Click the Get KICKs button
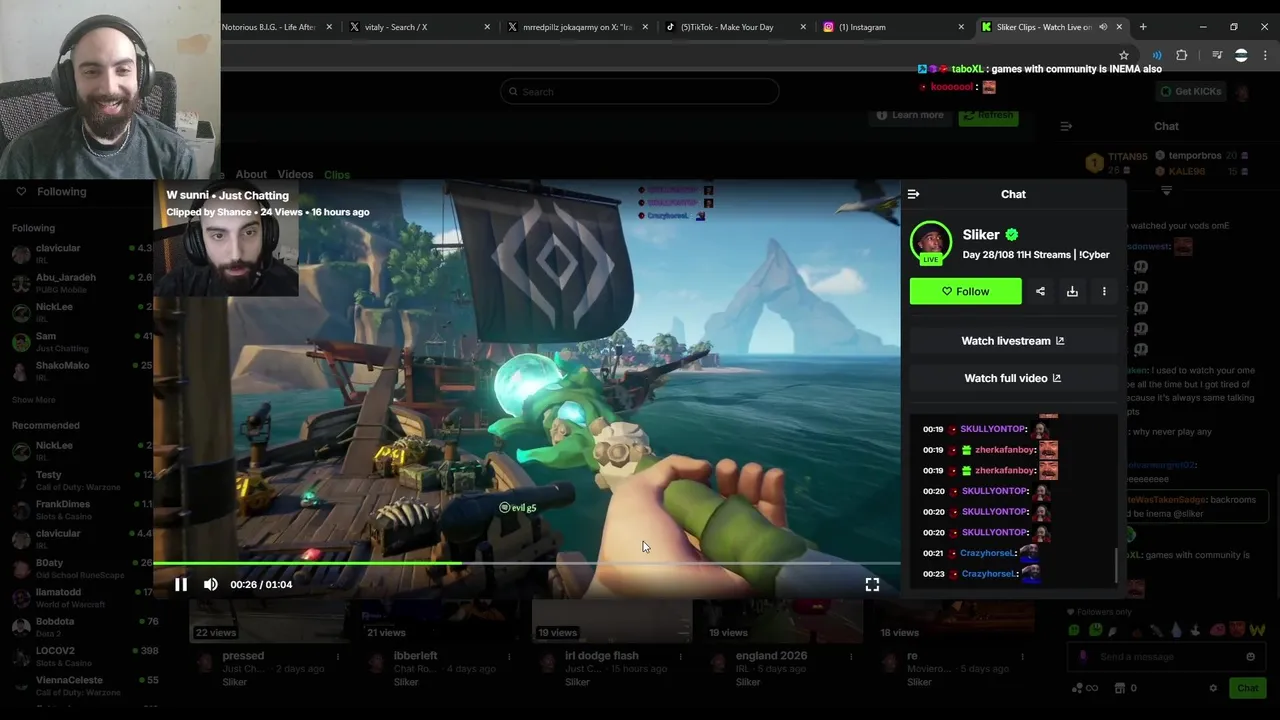 [x=1190, y=91]
